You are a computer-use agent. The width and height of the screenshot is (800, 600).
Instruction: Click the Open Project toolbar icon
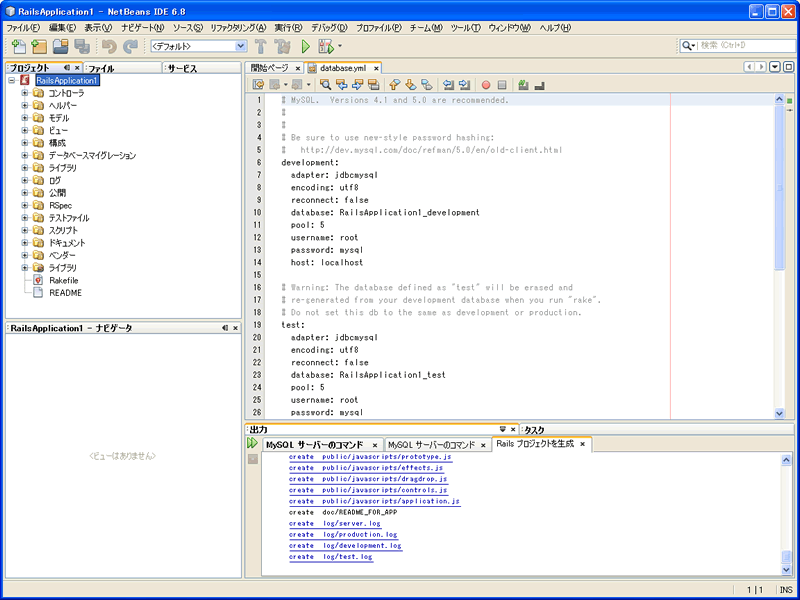(61, 46)
